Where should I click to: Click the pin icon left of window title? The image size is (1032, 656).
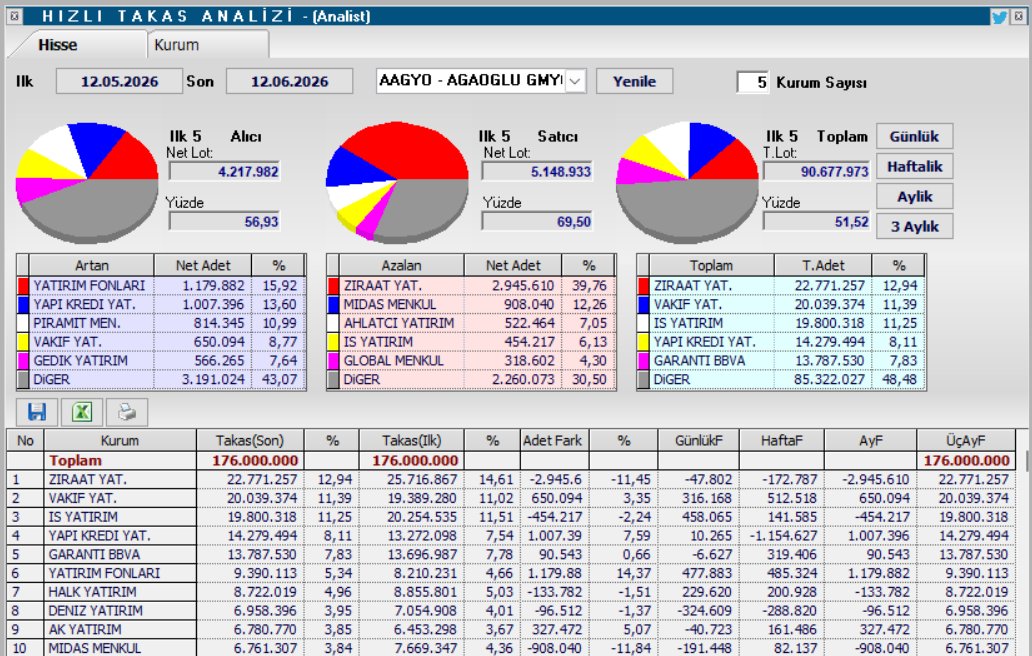(14, 16)
